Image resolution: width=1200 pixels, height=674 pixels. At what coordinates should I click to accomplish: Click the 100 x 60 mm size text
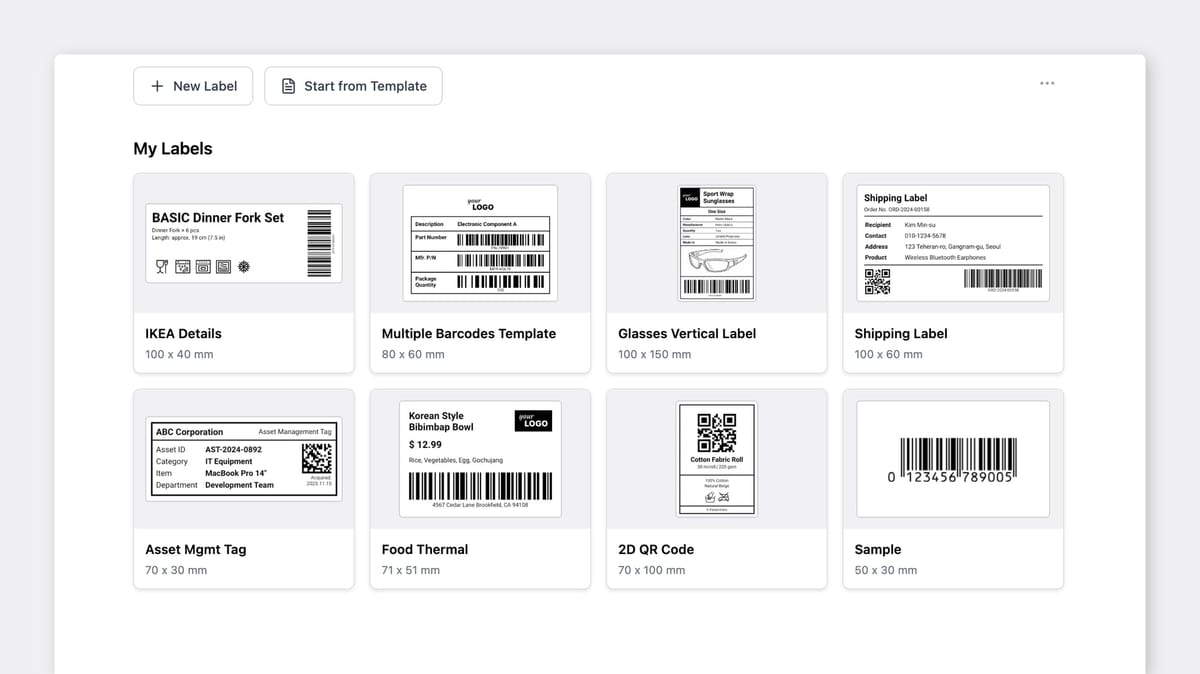[x=889, y=354]
